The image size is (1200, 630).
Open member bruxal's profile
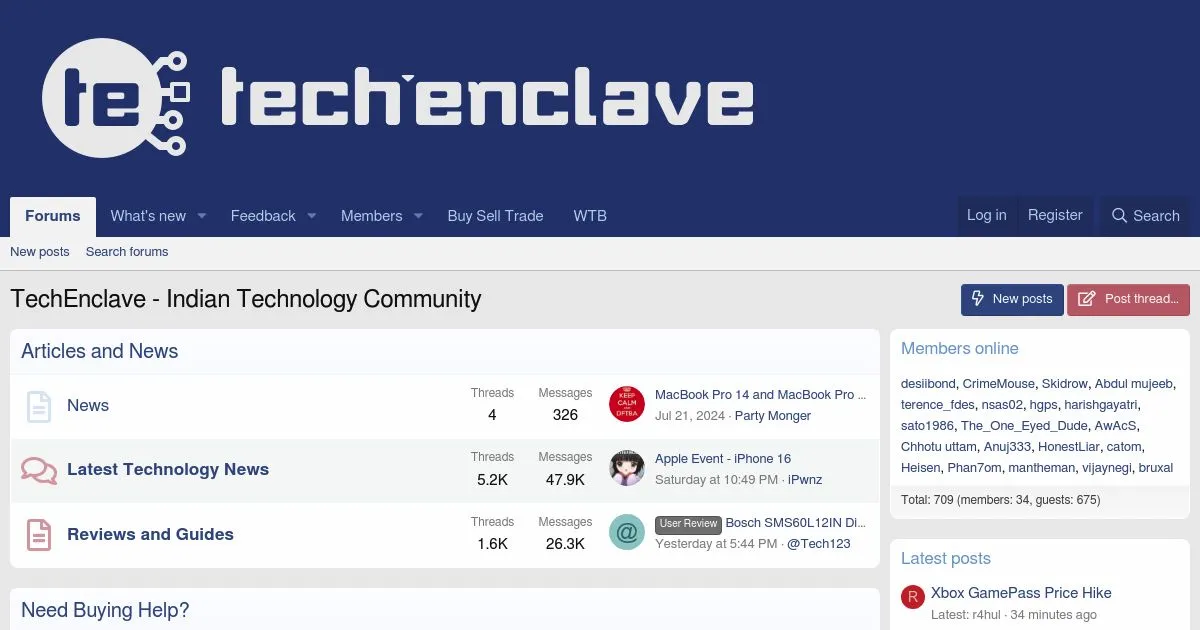(x=1156, y=468)
